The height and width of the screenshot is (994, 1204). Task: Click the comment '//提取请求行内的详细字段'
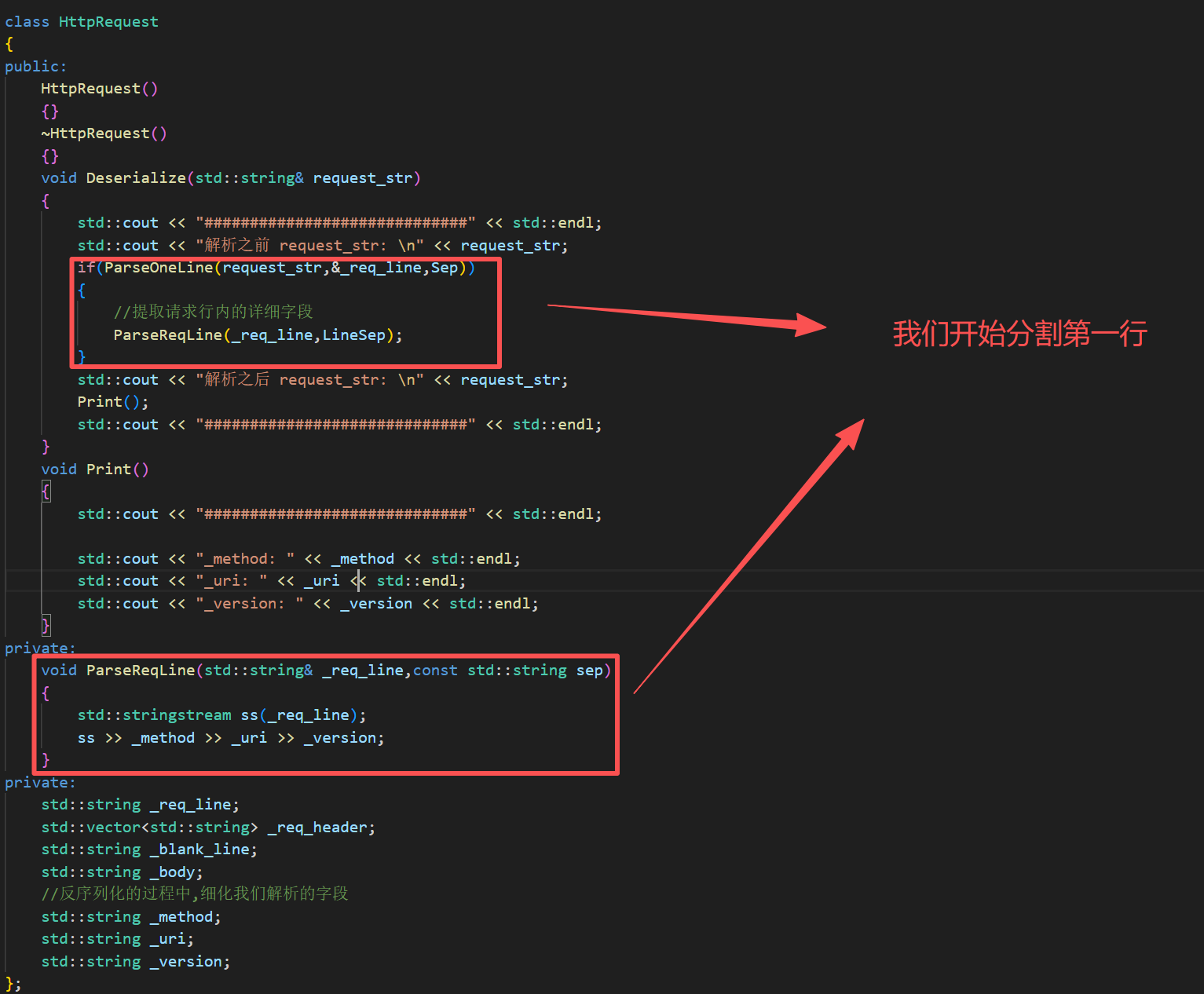[x=213, y=312]
